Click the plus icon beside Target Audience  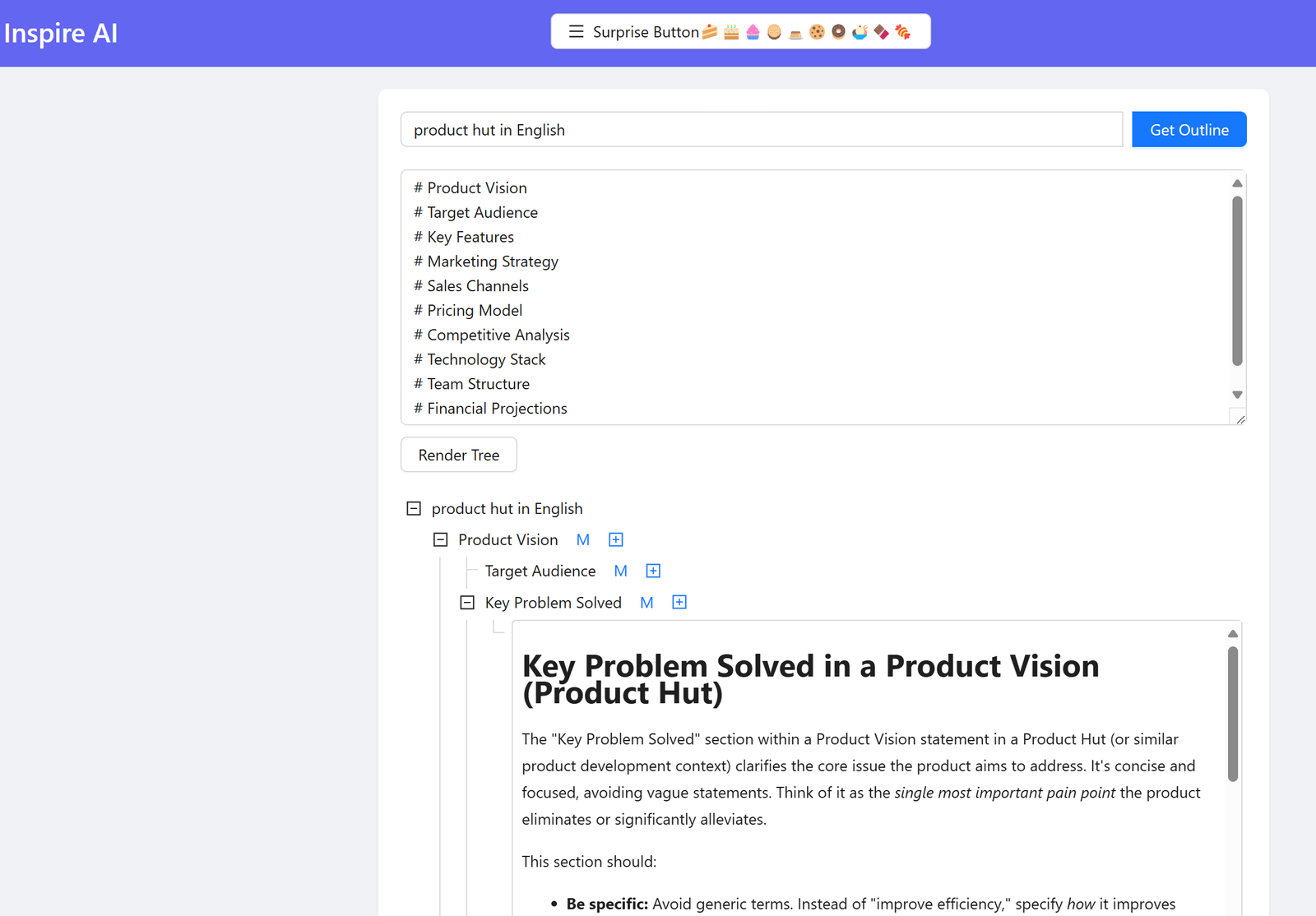click(653, 571)
